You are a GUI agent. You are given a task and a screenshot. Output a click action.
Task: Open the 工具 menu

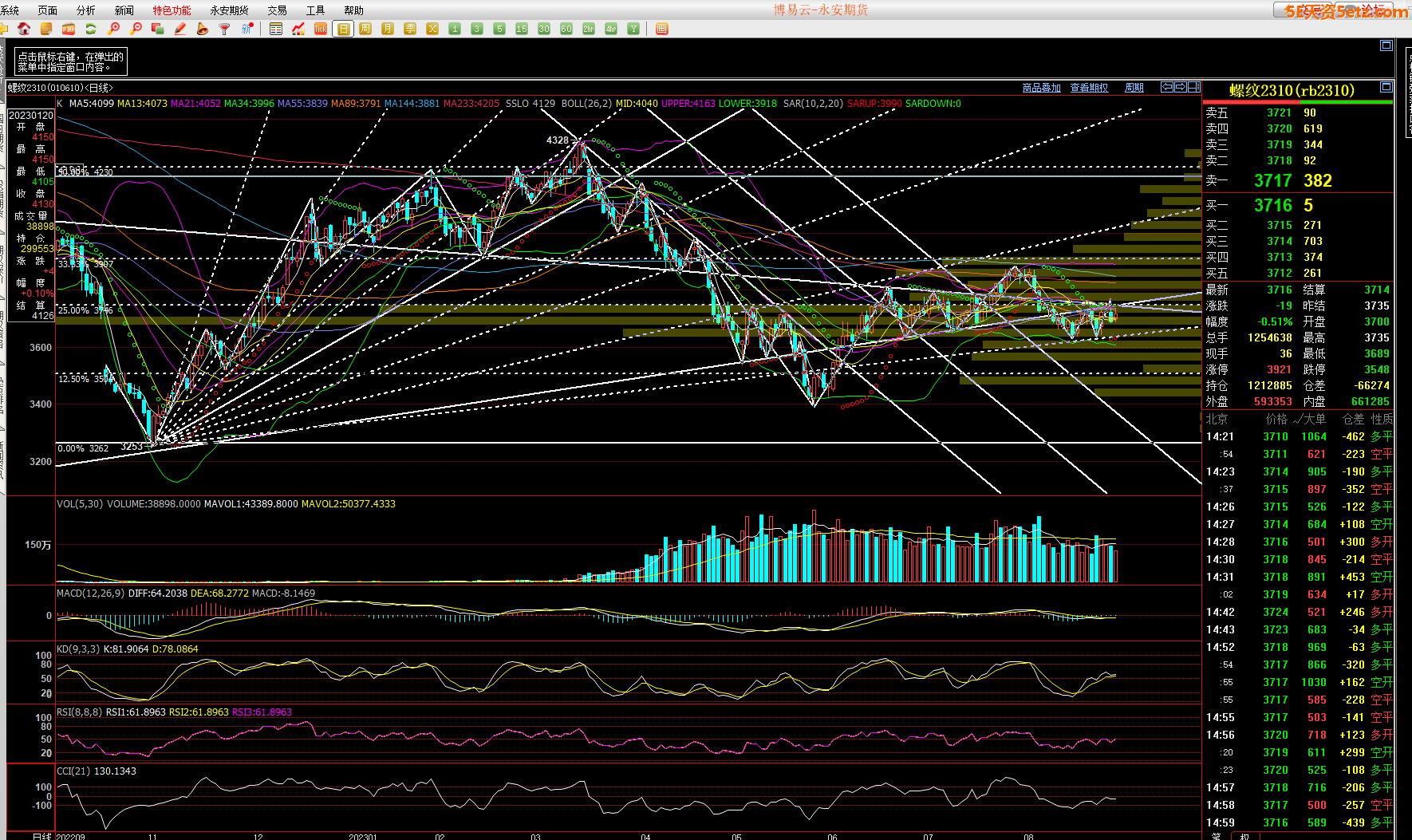click(x=316, y=10)
